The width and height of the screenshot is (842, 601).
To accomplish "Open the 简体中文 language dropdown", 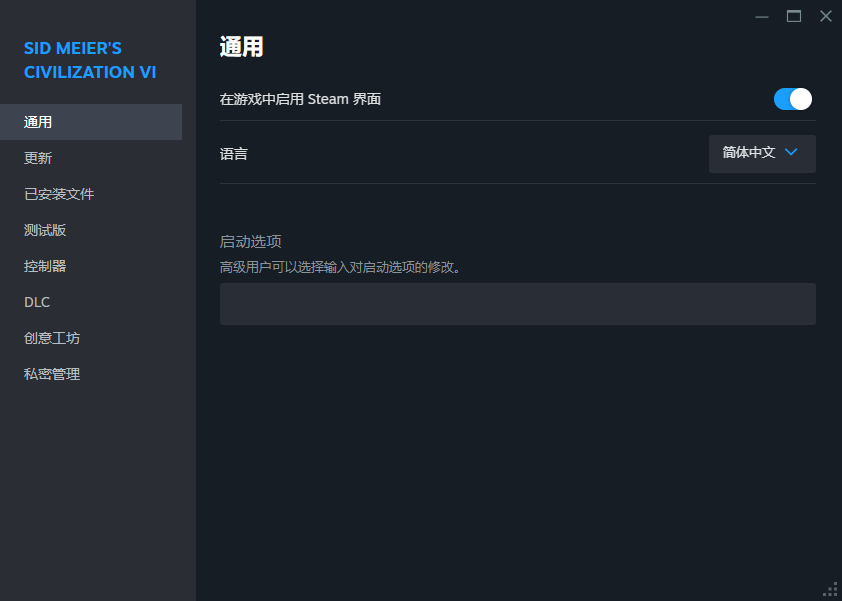I will coord(762,154).
